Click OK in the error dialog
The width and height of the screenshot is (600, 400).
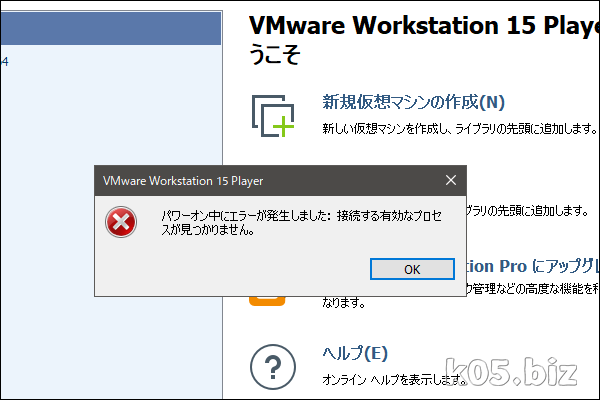(x=412, y=269)
